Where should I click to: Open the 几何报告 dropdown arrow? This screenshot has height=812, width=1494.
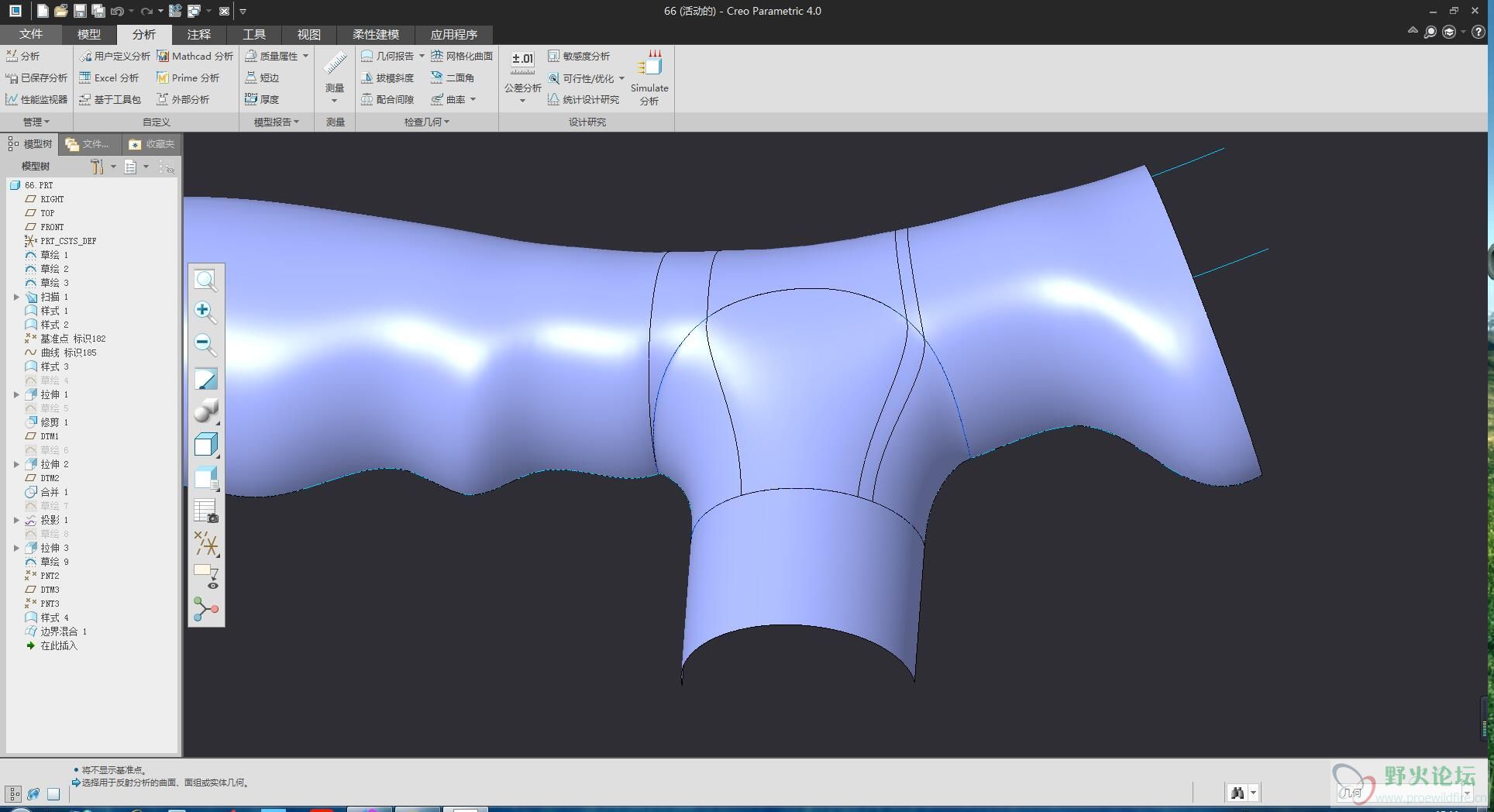[x=422, y=56]
